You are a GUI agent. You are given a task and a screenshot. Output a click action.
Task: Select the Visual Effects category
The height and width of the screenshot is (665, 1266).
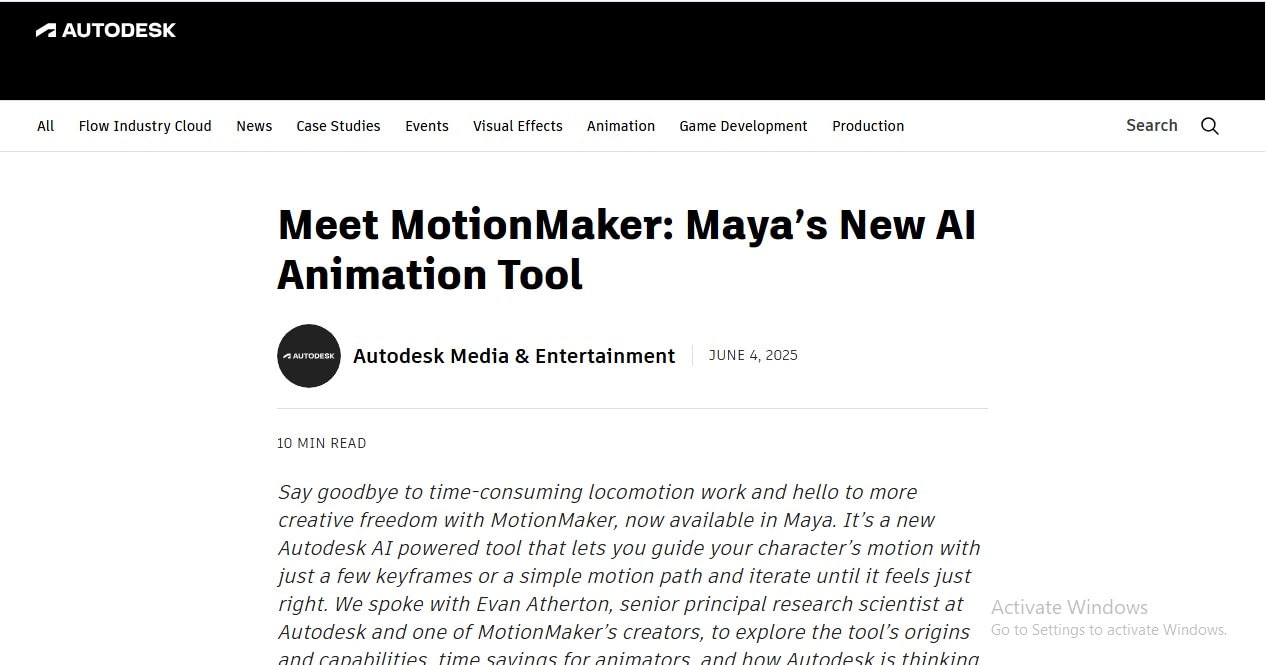tap(517, 125)
